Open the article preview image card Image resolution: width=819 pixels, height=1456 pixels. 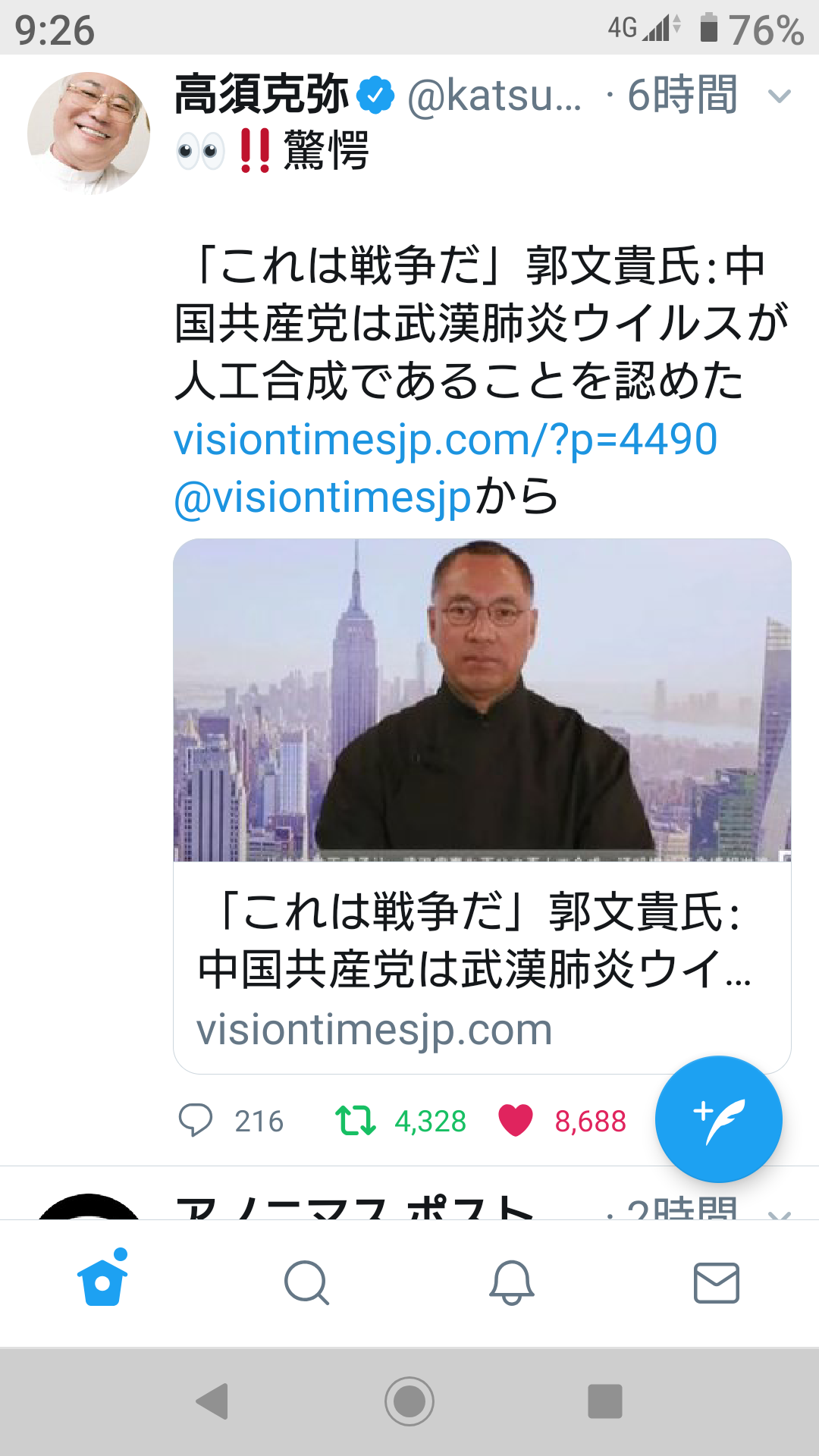pyautogui.click(x=482, y=700)
